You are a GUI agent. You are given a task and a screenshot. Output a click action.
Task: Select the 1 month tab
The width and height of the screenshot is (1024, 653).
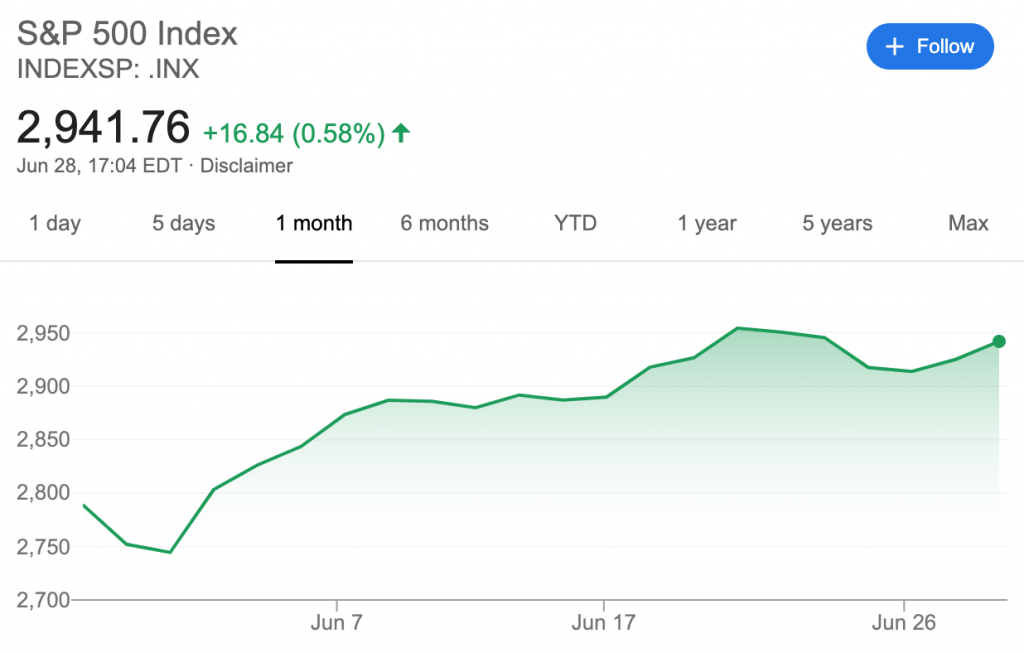point(313,223)
